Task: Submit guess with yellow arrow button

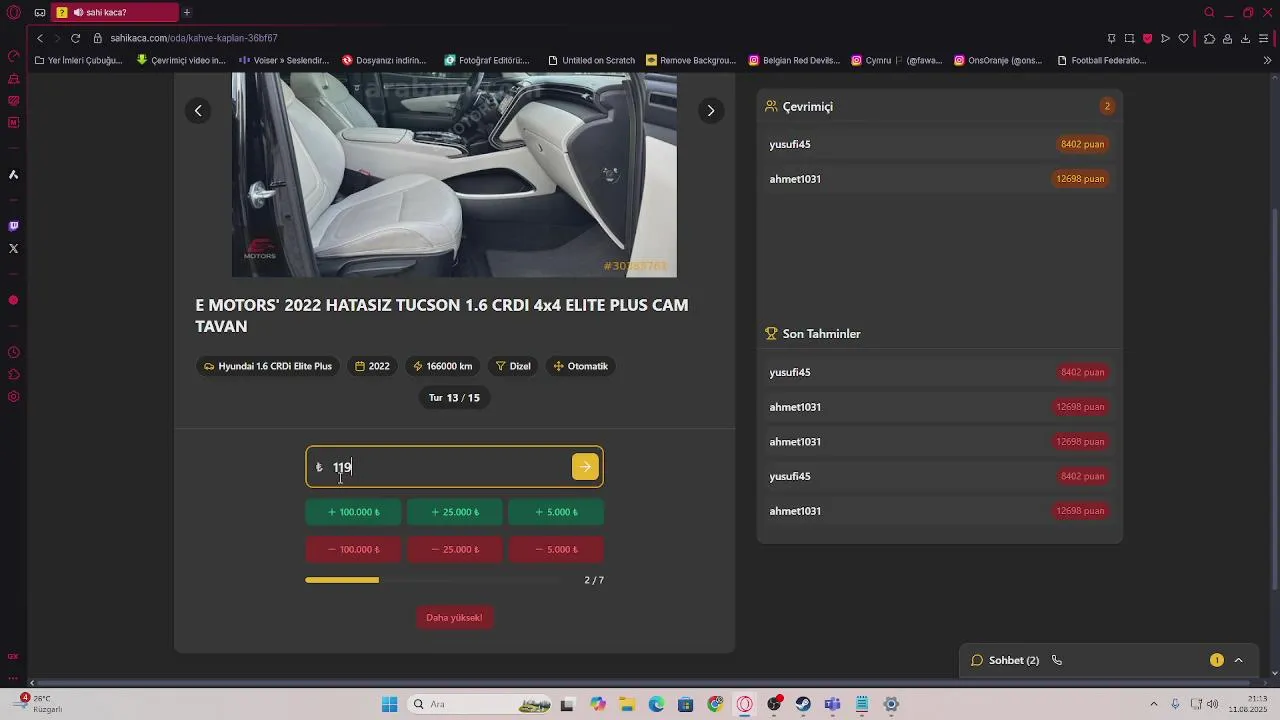Action: (585, 467)
